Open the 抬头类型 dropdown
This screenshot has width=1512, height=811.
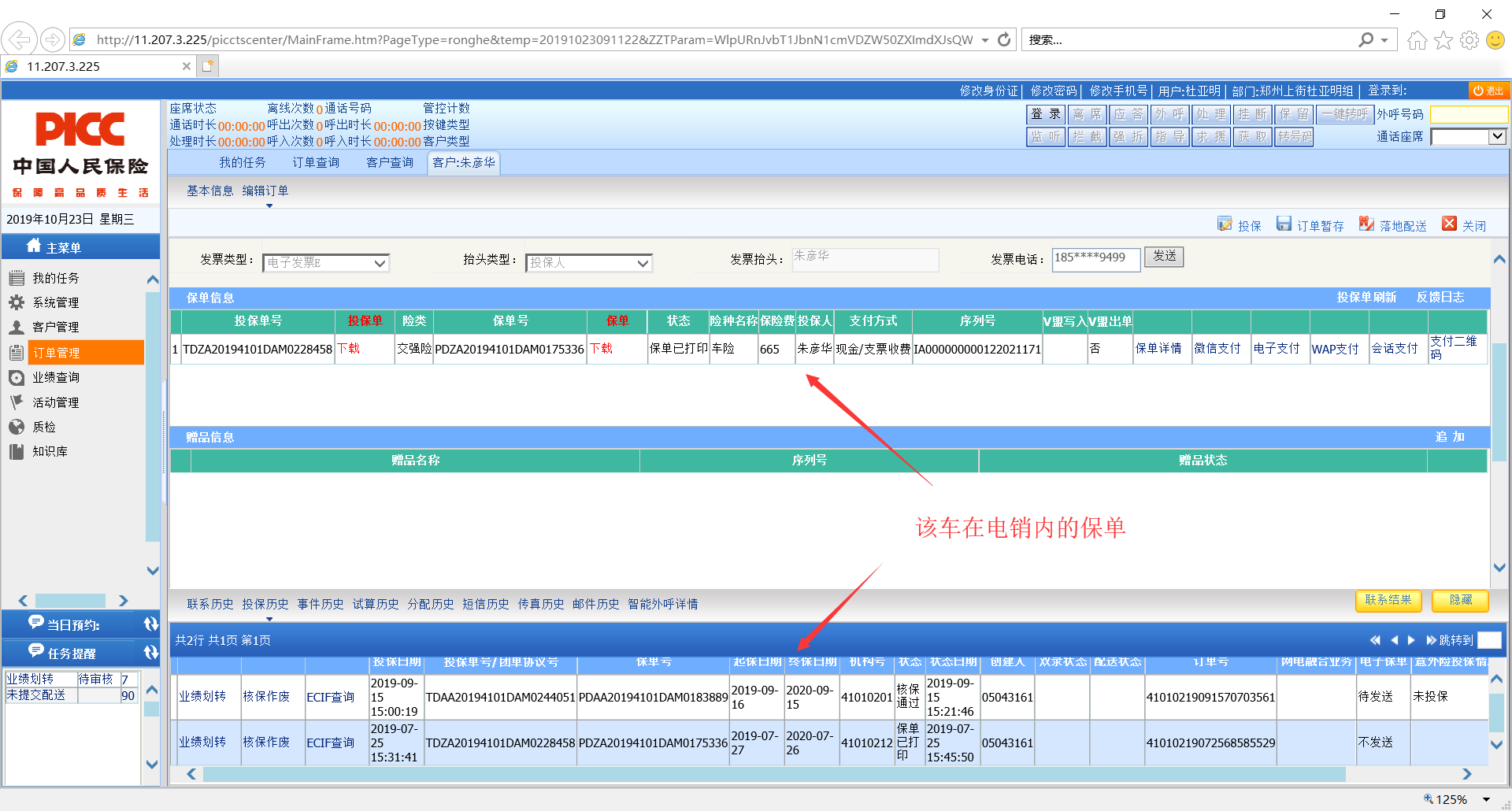point(643,263)
